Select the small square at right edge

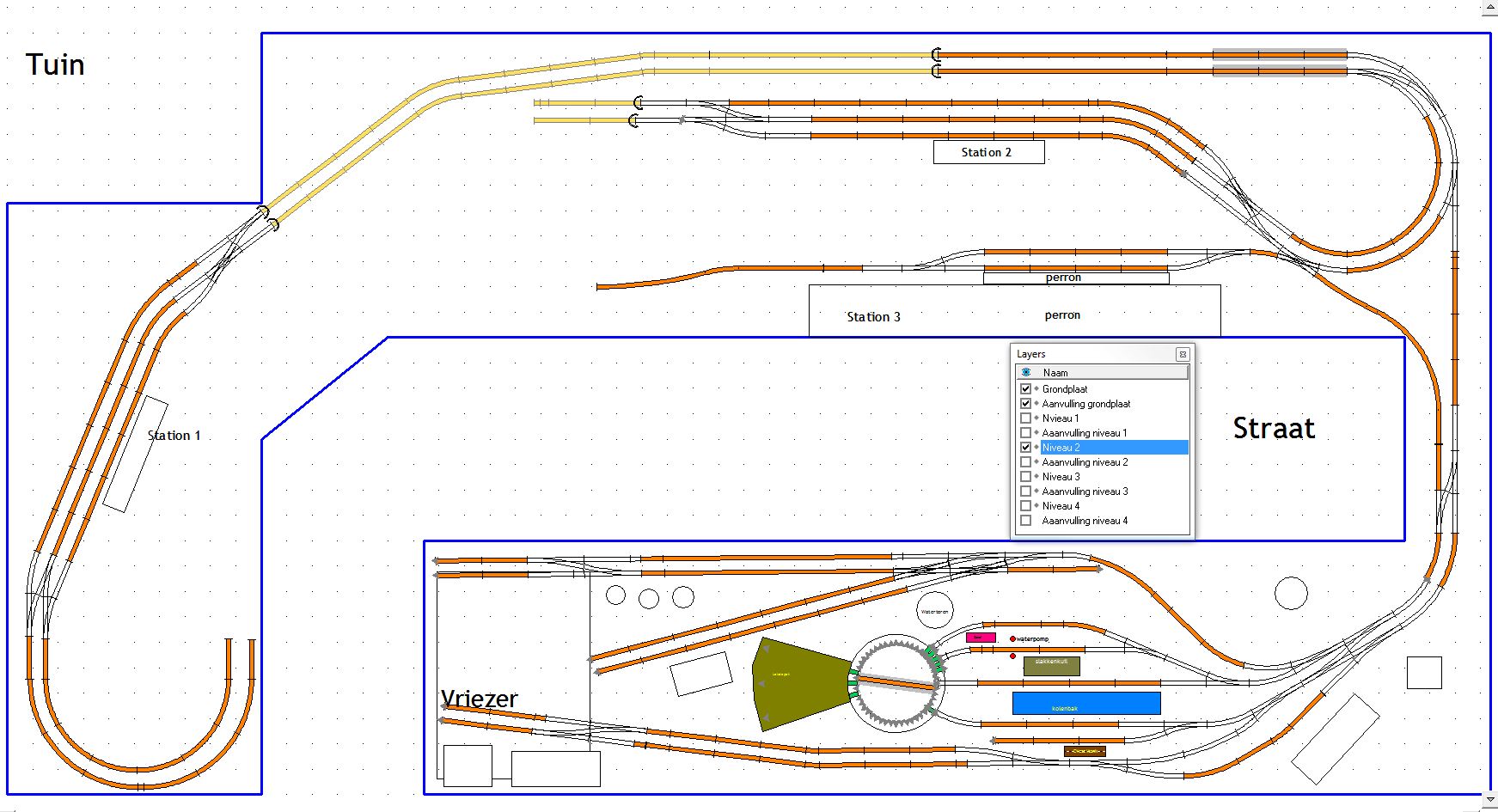[1424, 672]
